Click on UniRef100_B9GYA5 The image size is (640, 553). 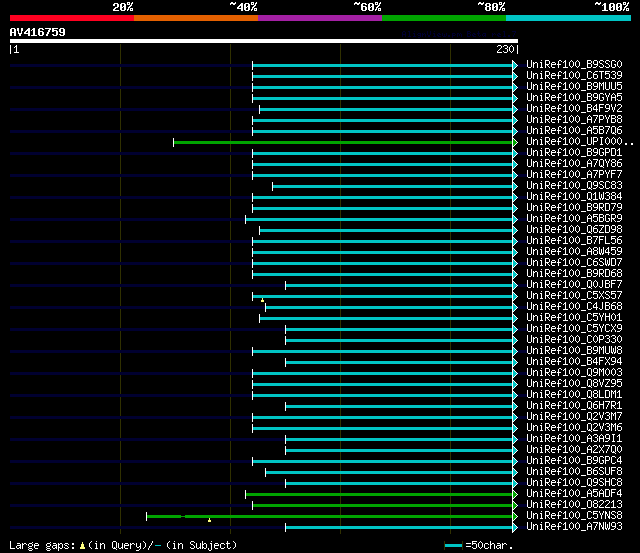click(x=574, y=98)
